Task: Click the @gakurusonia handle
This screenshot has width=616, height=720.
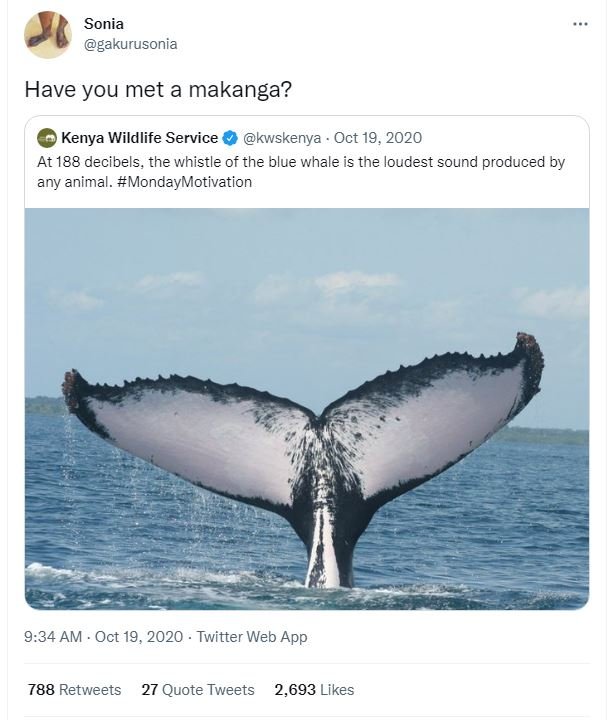Action: (x=131, y=44)
